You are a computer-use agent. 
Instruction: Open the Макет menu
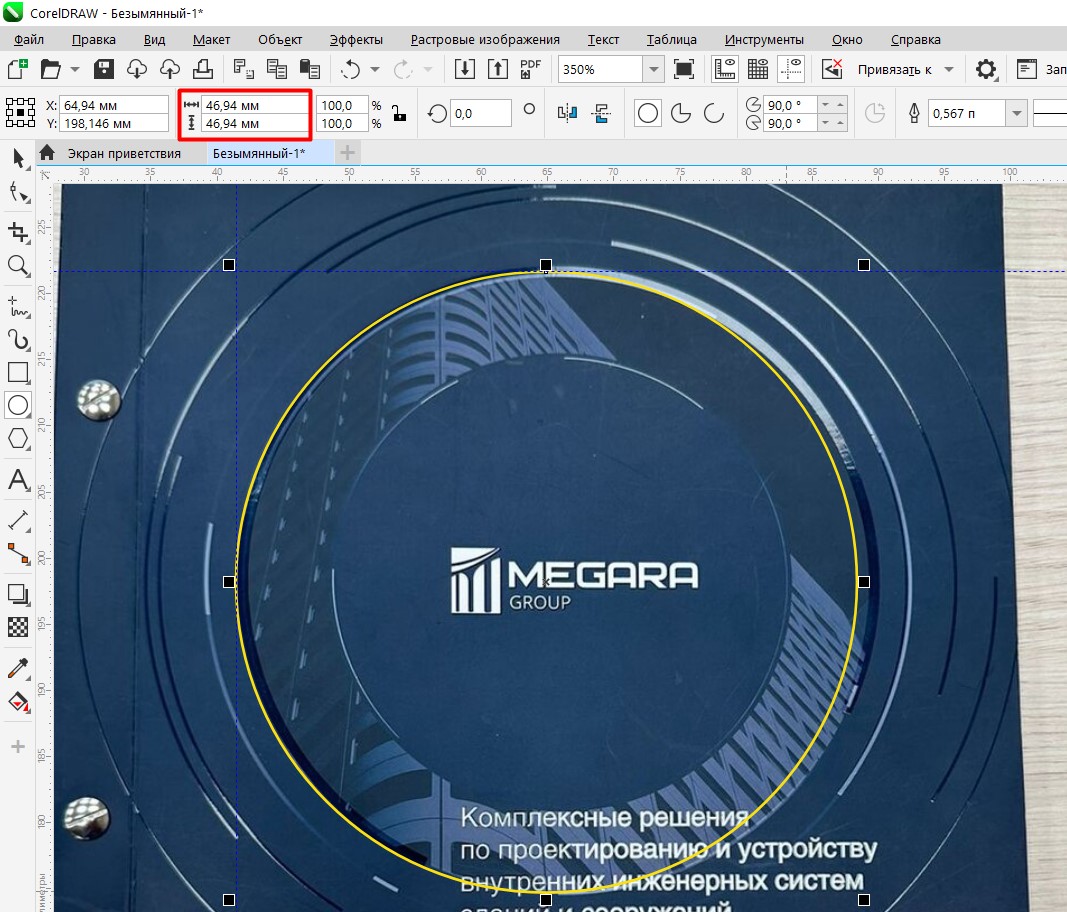(x=211, y=39)
